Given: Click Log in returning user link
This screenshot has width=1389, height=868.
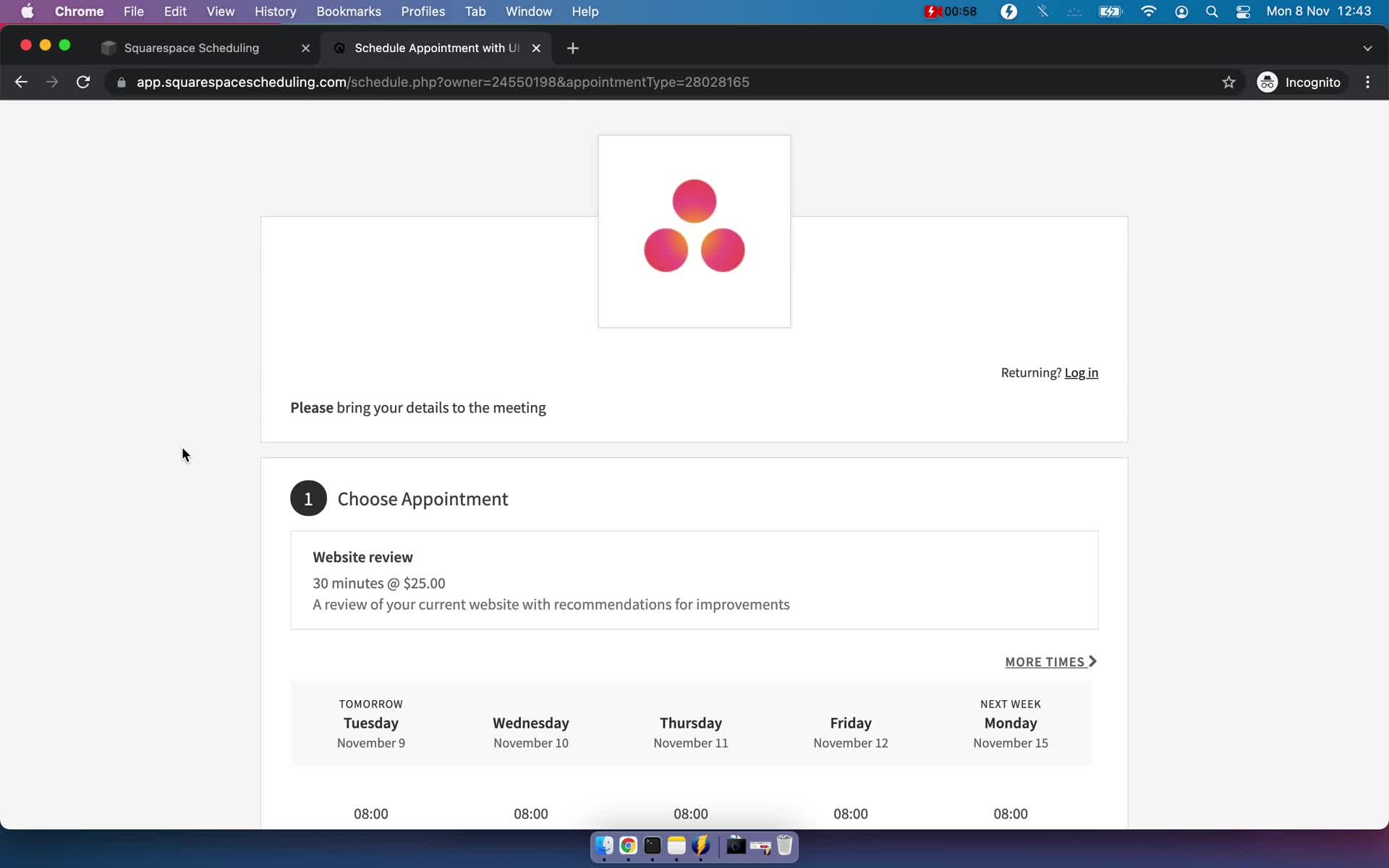Looking at the screenshot, I should (x=1081, y=372).
